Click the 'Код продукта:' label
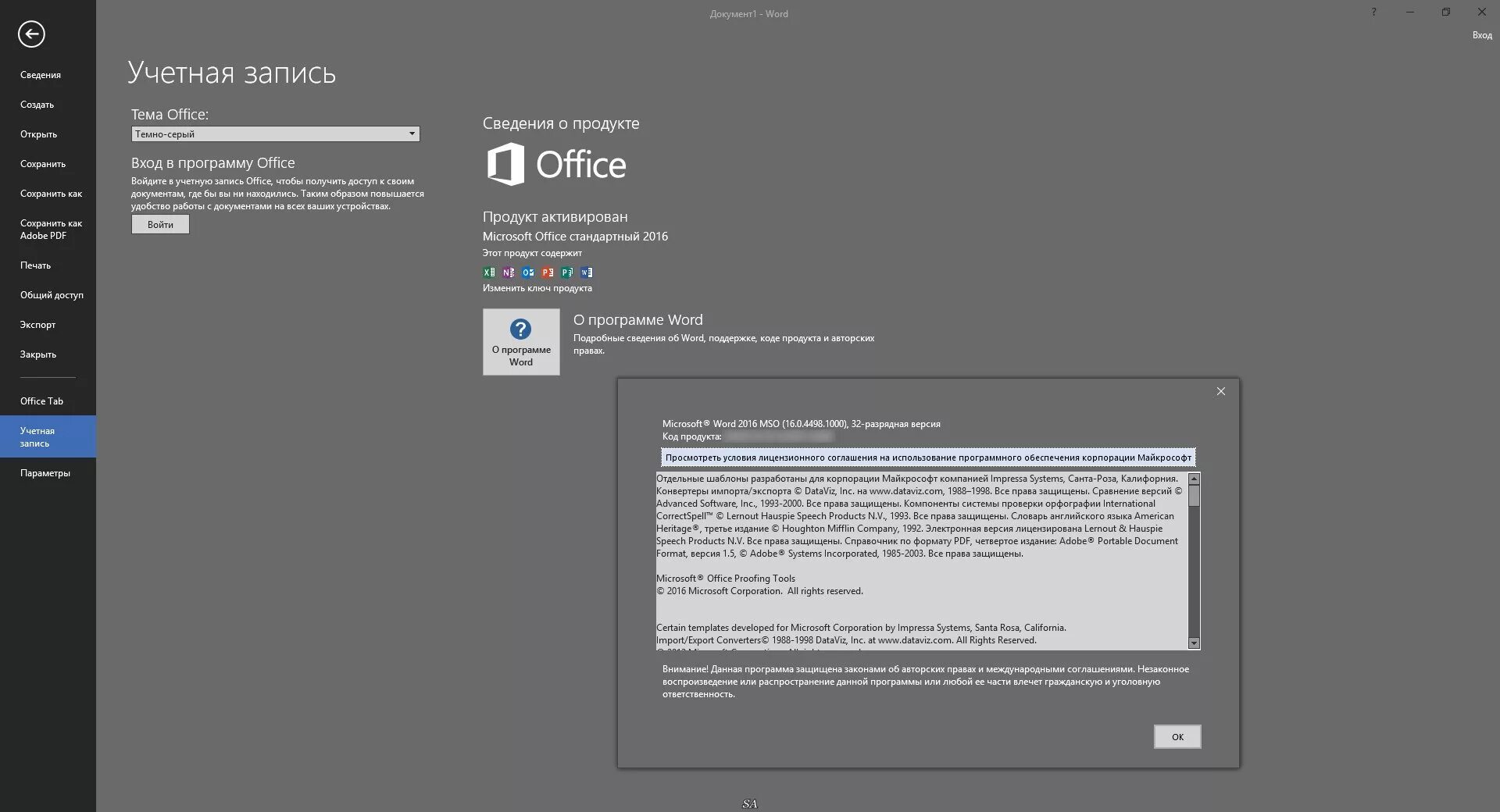 tap(692, 436)
